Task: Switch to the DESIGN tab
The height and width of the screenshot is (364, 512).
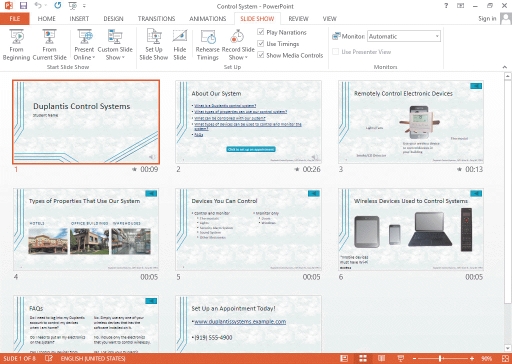Action: (113, 19)
